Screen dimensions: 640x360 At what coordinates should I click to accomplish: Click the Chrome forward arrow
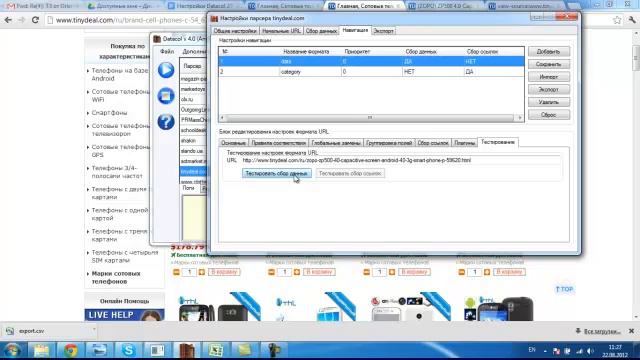pos(21,20)
